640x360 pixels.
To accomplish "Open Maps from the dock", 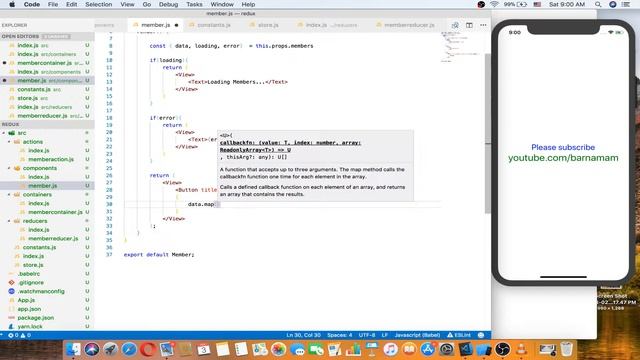I will [x=260, y=349].
